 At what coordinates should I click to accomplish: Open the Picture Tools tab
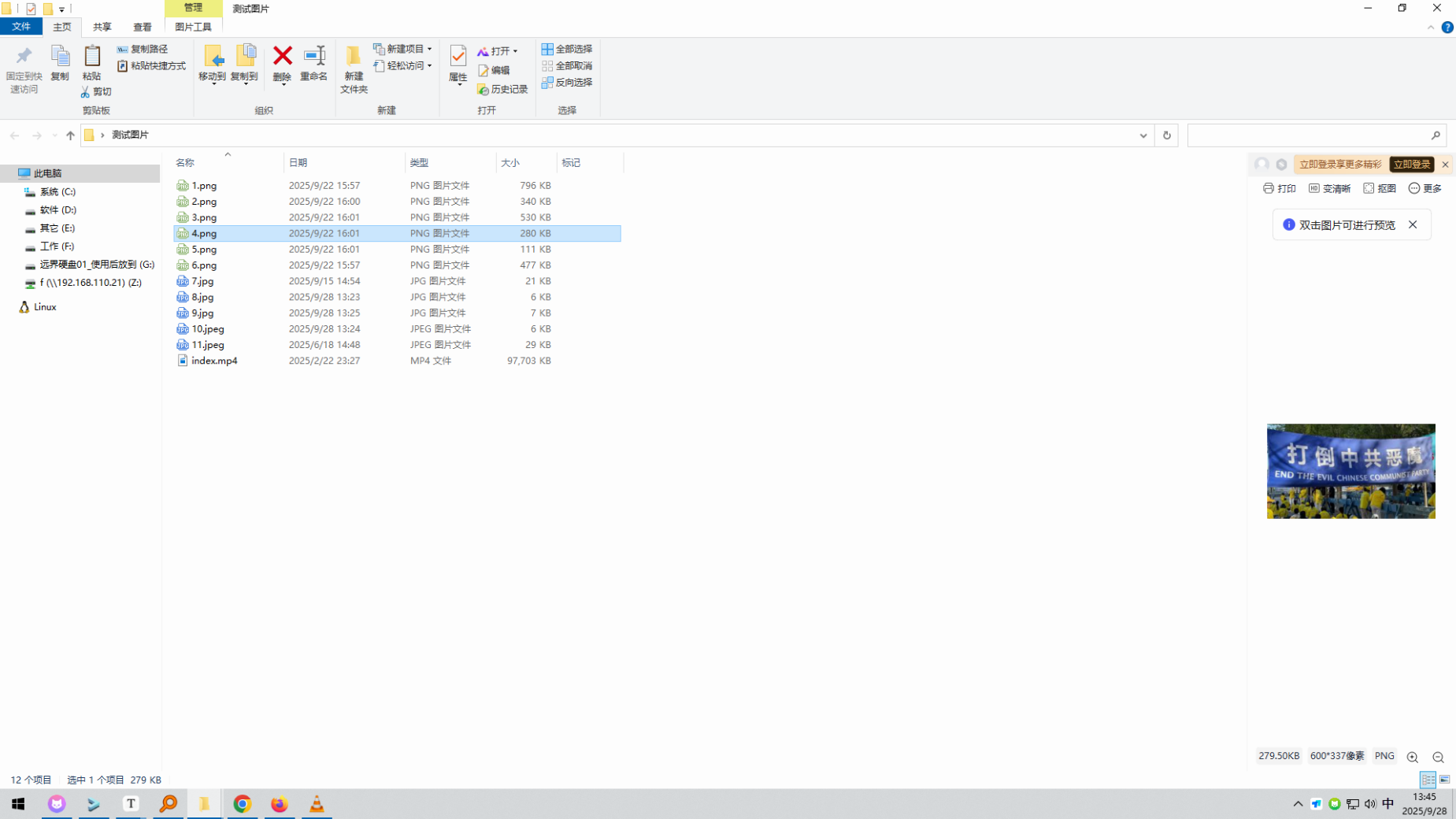point(193,27)
